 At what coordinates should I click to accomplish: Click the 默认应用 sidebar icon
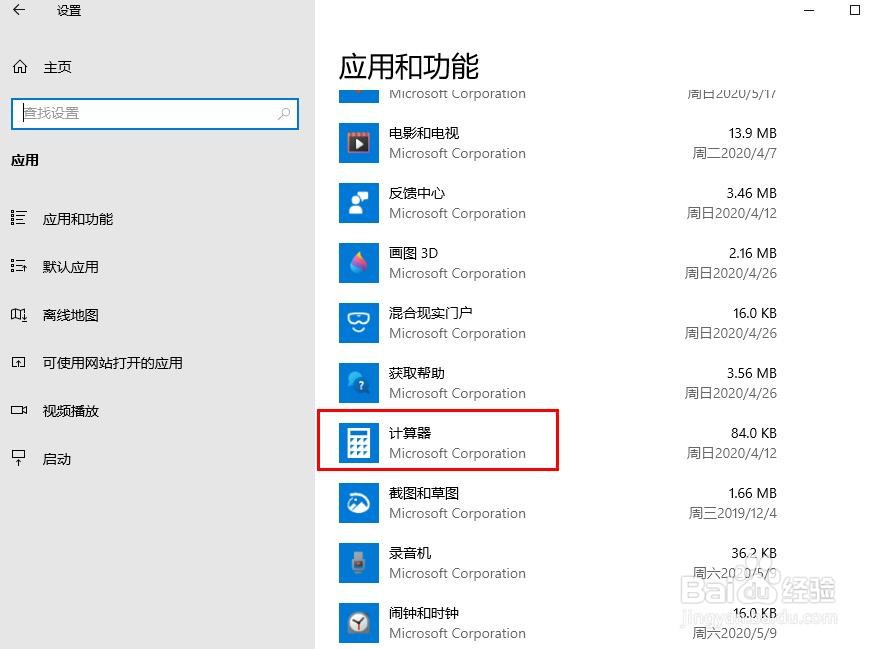[x=18, y=266]
